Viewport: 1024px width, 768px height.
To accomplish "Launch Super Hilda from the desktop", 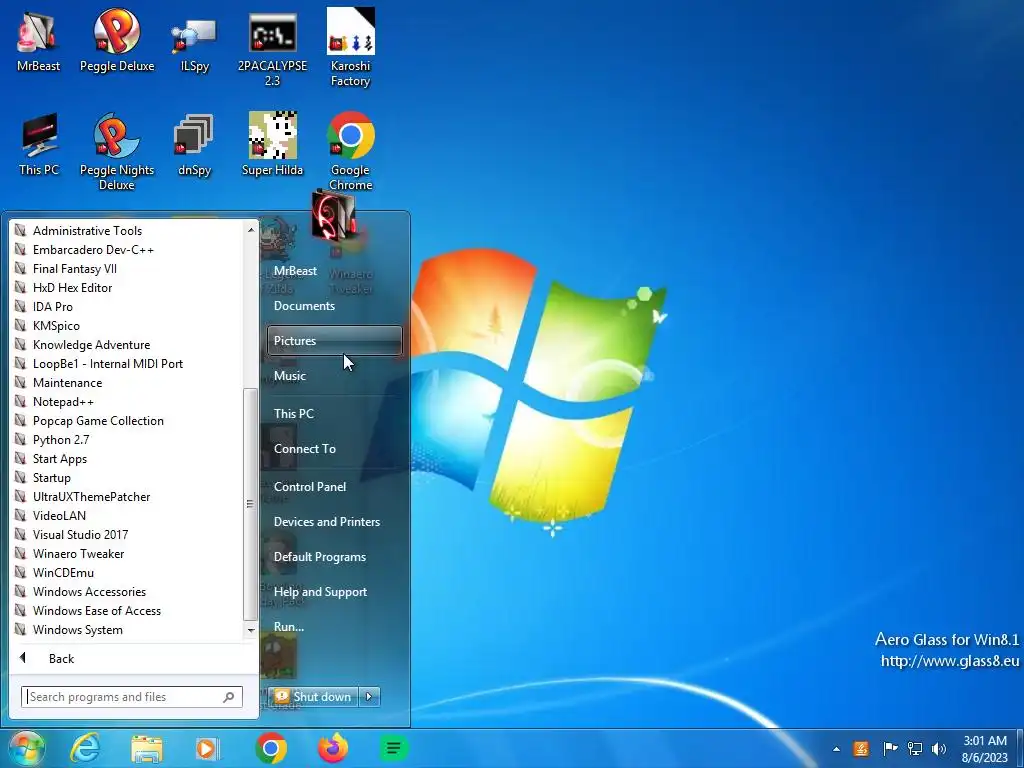I will (x=272, y=144).
